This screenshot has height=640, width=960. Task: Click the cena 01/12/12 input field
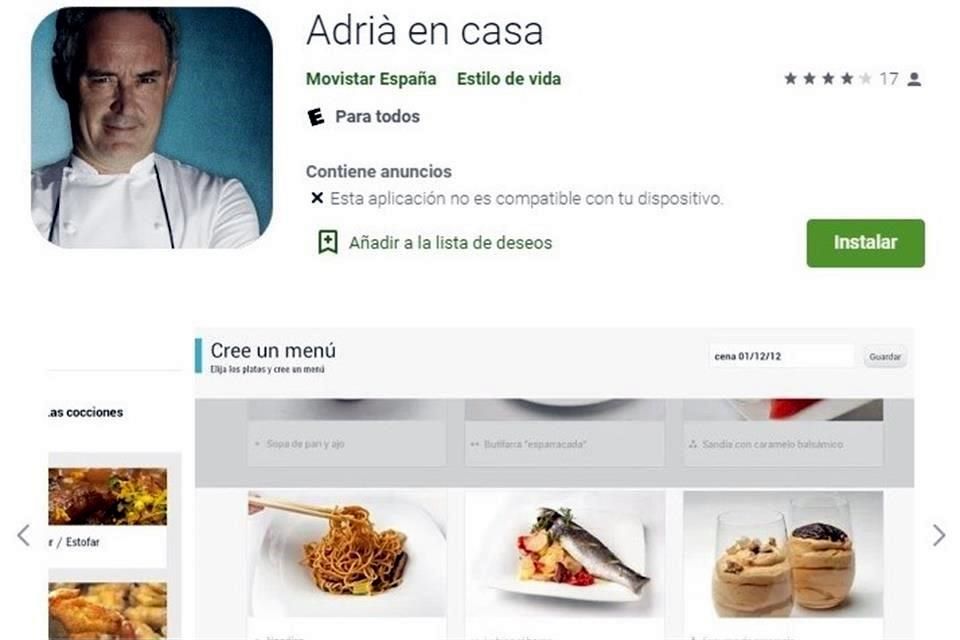781,356
